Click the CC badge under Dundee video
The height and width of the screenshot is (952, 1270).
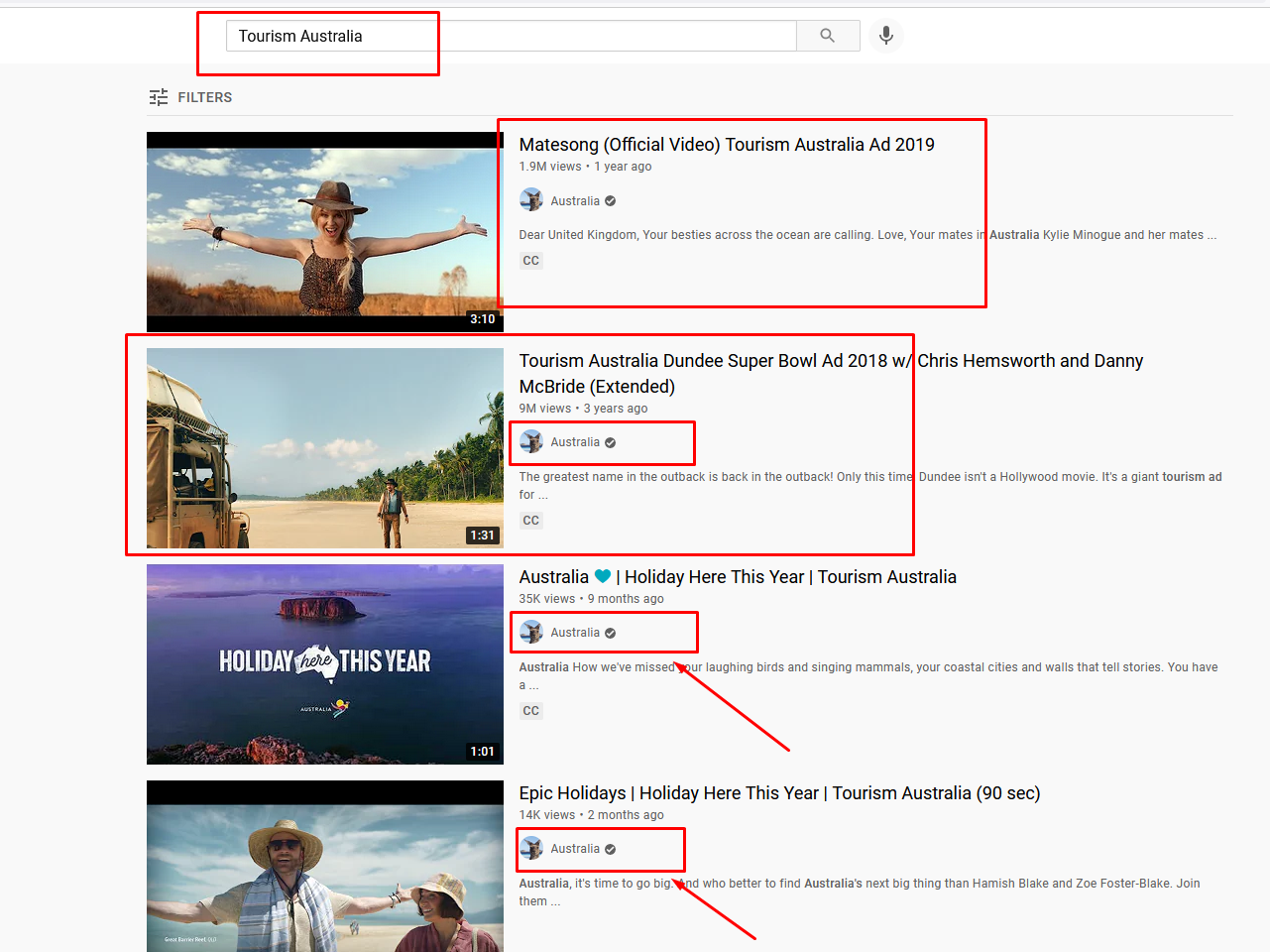[531, 521]
